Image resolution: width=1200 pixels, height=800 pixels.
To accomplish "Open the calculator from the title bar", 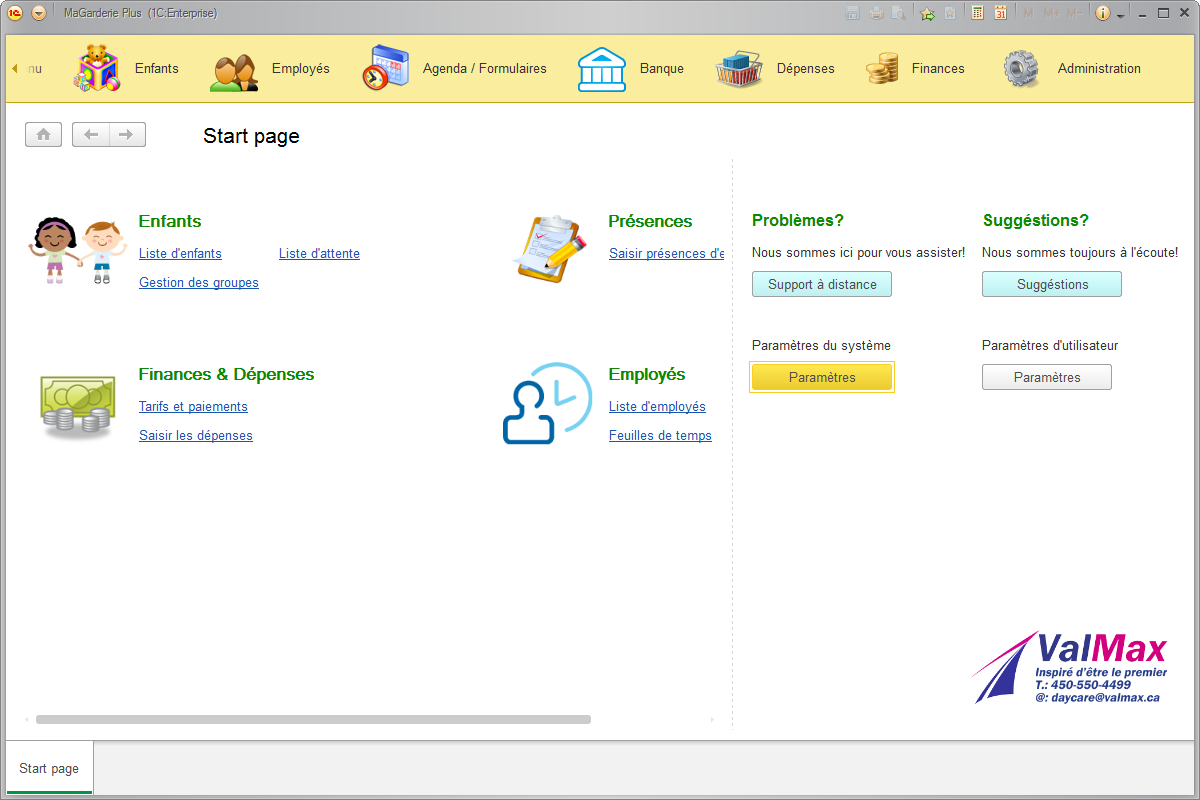I will [977, 13].
